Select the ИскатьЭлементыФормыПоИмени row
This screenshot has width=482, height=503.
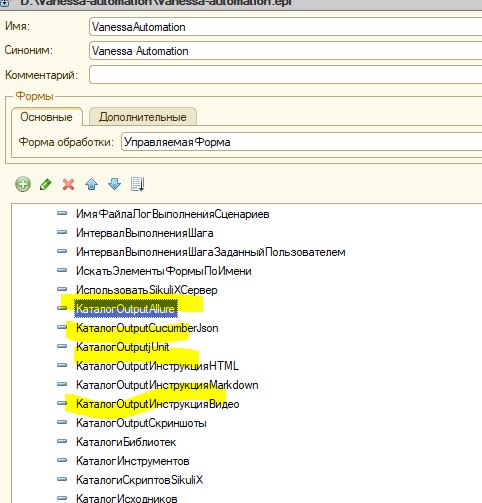(x=164, y=271)
